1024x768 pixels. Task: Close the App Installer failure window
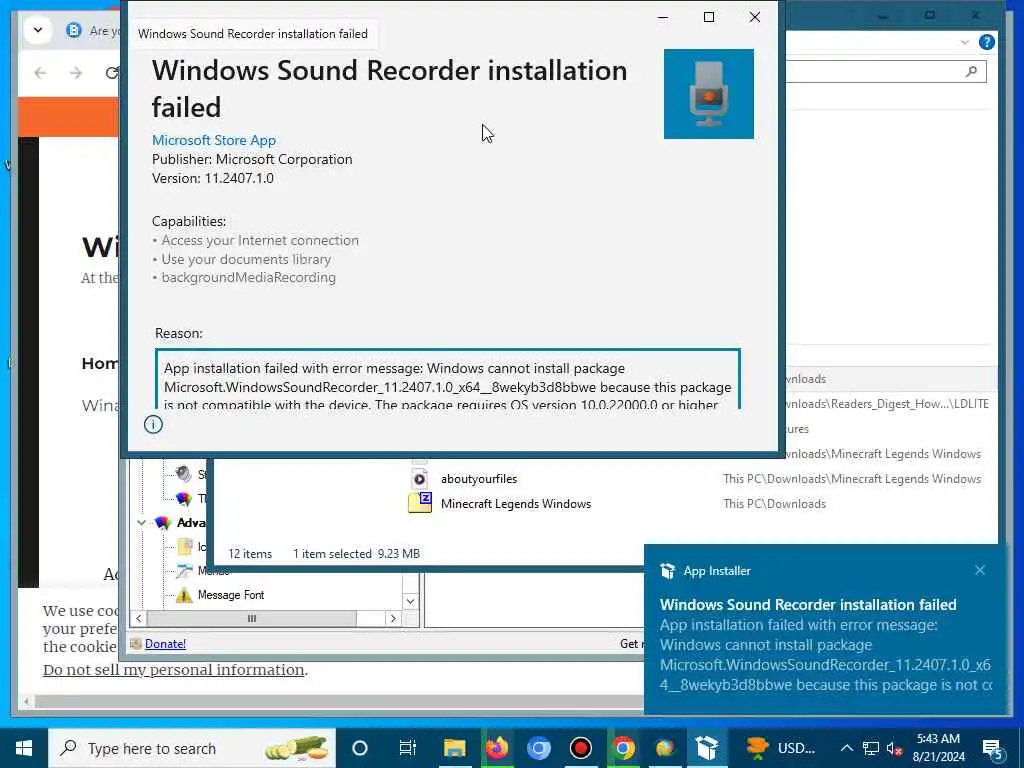coord(754,17)
